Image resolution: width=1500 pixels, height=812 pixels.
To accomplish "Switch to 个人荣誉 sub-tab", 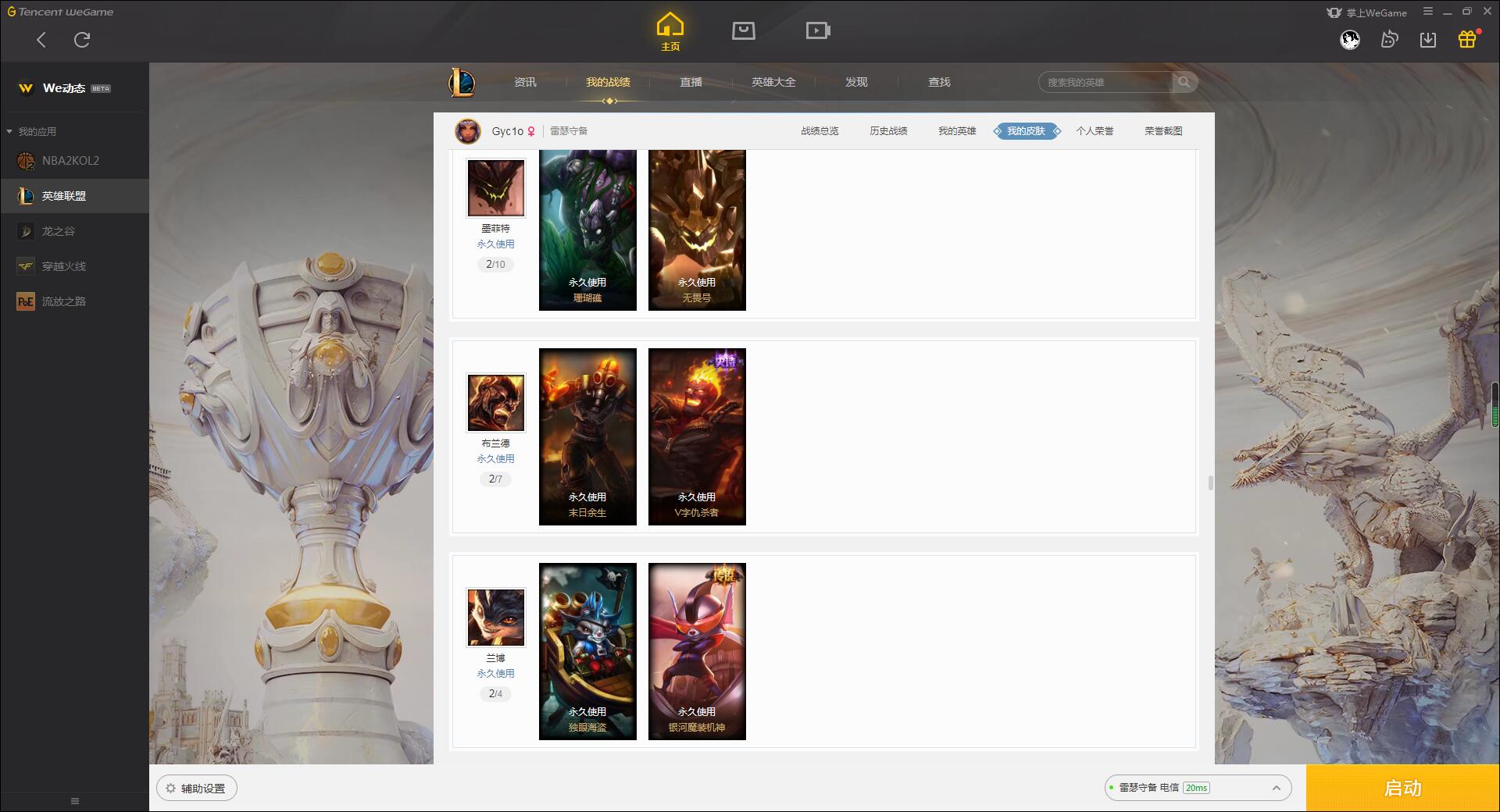I will (x=1095, y=131).
